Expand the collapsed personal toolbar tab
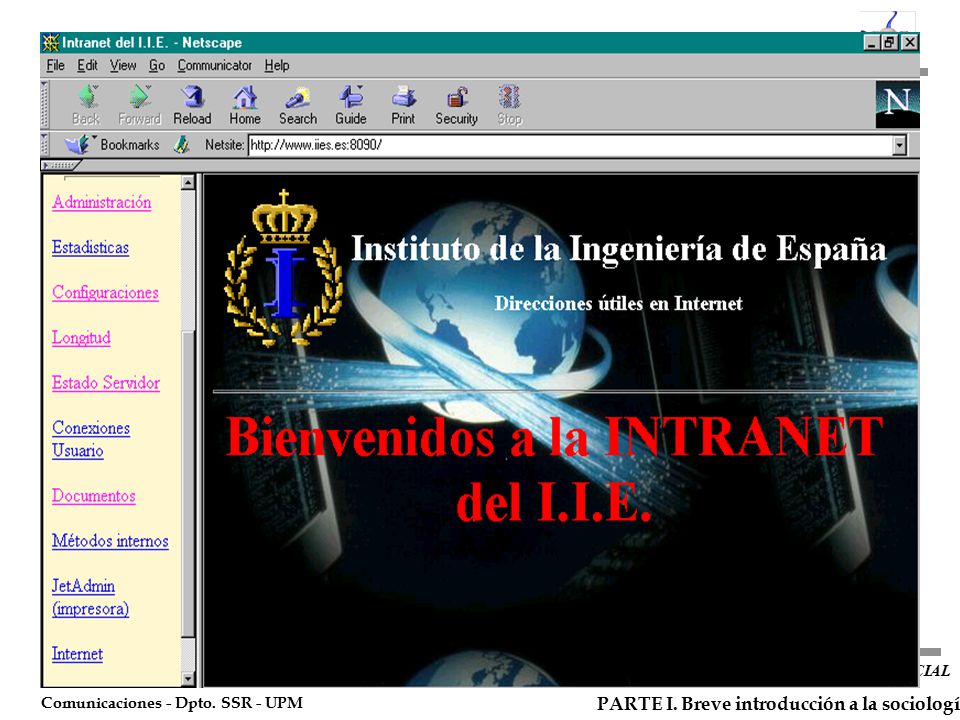The width and height of the screenshot is (960, 720). pos(60,165)
